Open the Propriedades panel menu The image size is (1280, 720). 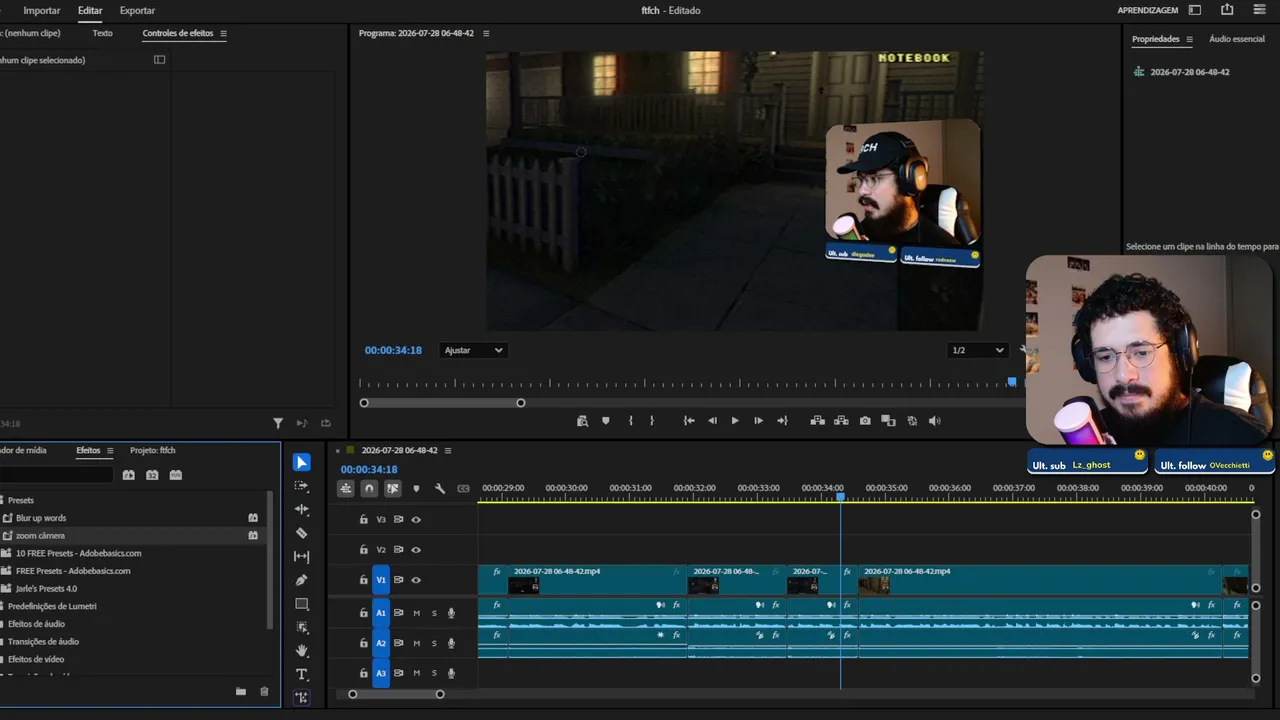click(1189, 39)
